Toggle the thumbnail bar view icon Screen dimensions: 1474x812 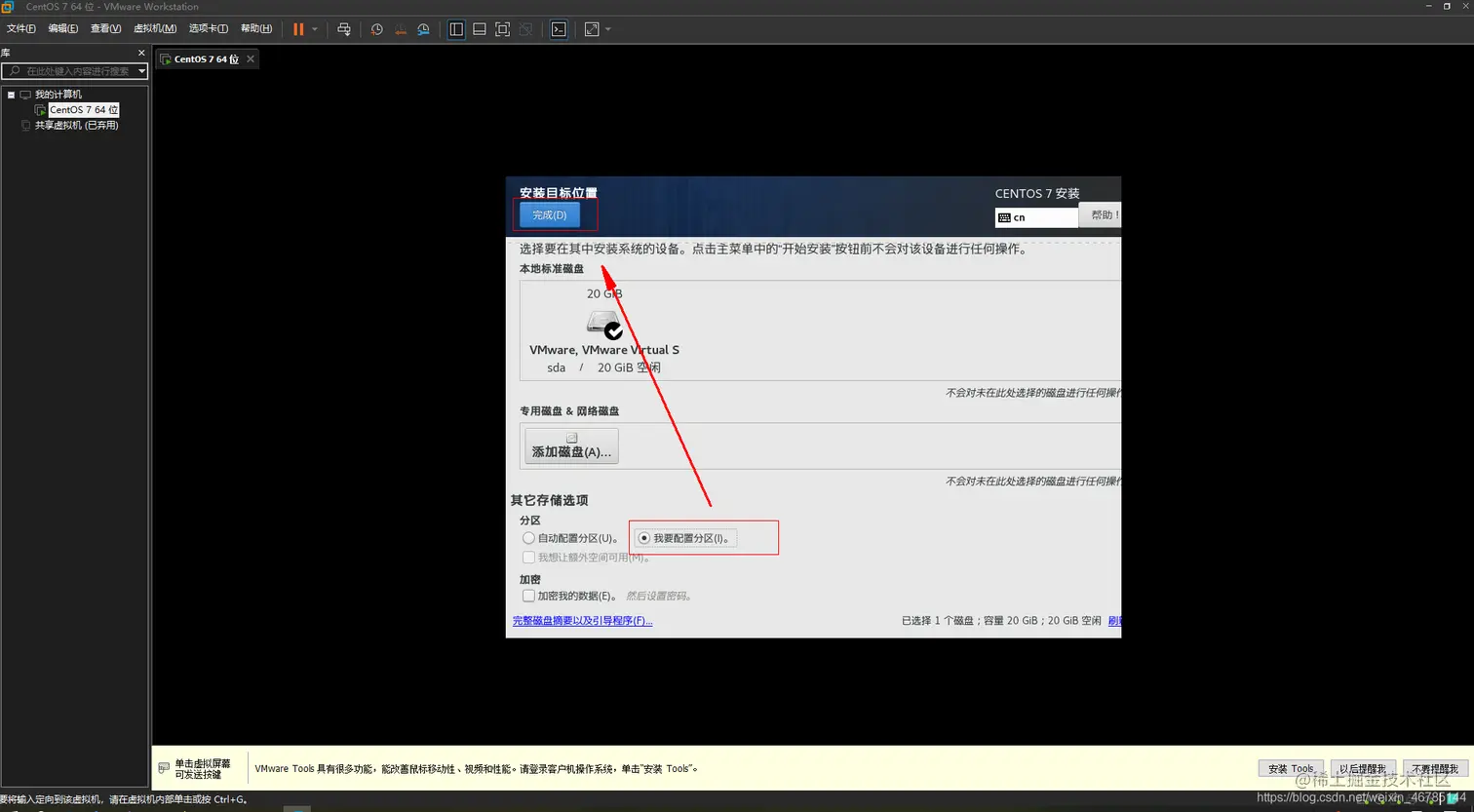click(480, 29)
